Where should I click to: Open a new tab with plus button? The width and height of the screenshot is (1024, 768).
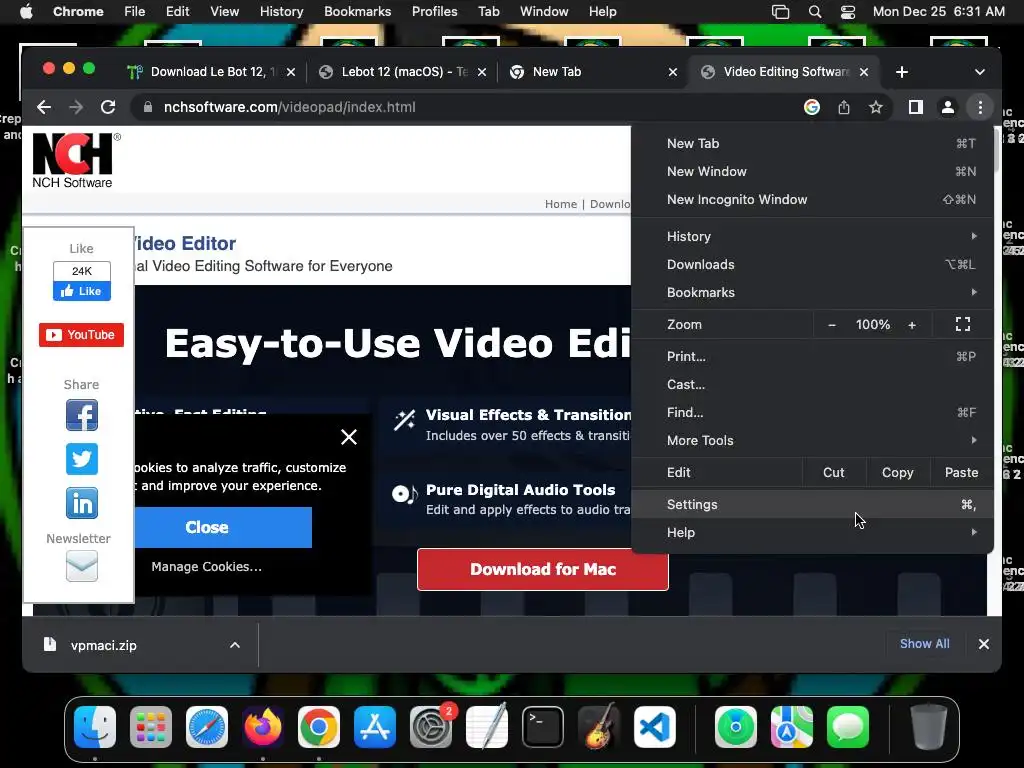[x=902, y=72]
